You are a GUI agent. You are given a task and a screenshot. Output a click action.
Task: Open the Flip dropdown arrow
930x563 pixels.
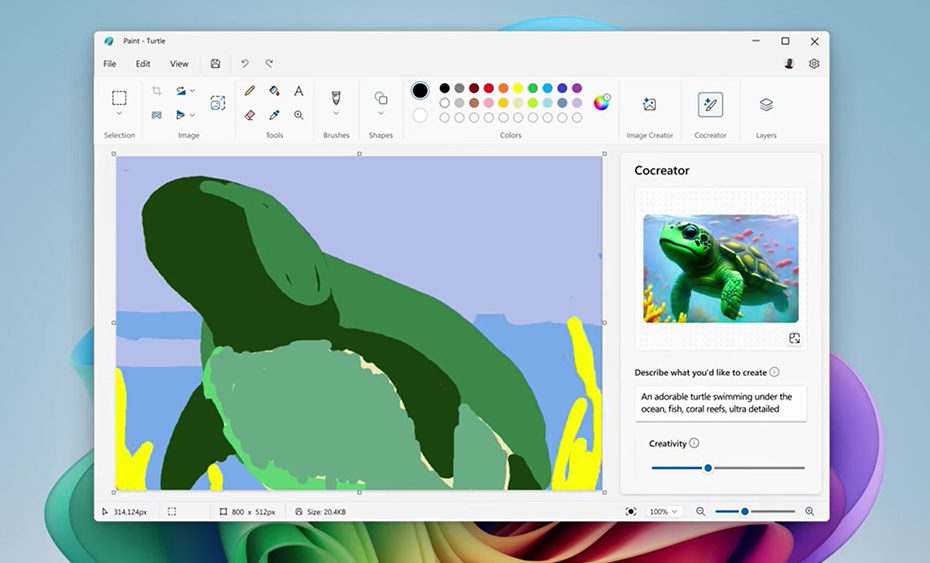192,115
